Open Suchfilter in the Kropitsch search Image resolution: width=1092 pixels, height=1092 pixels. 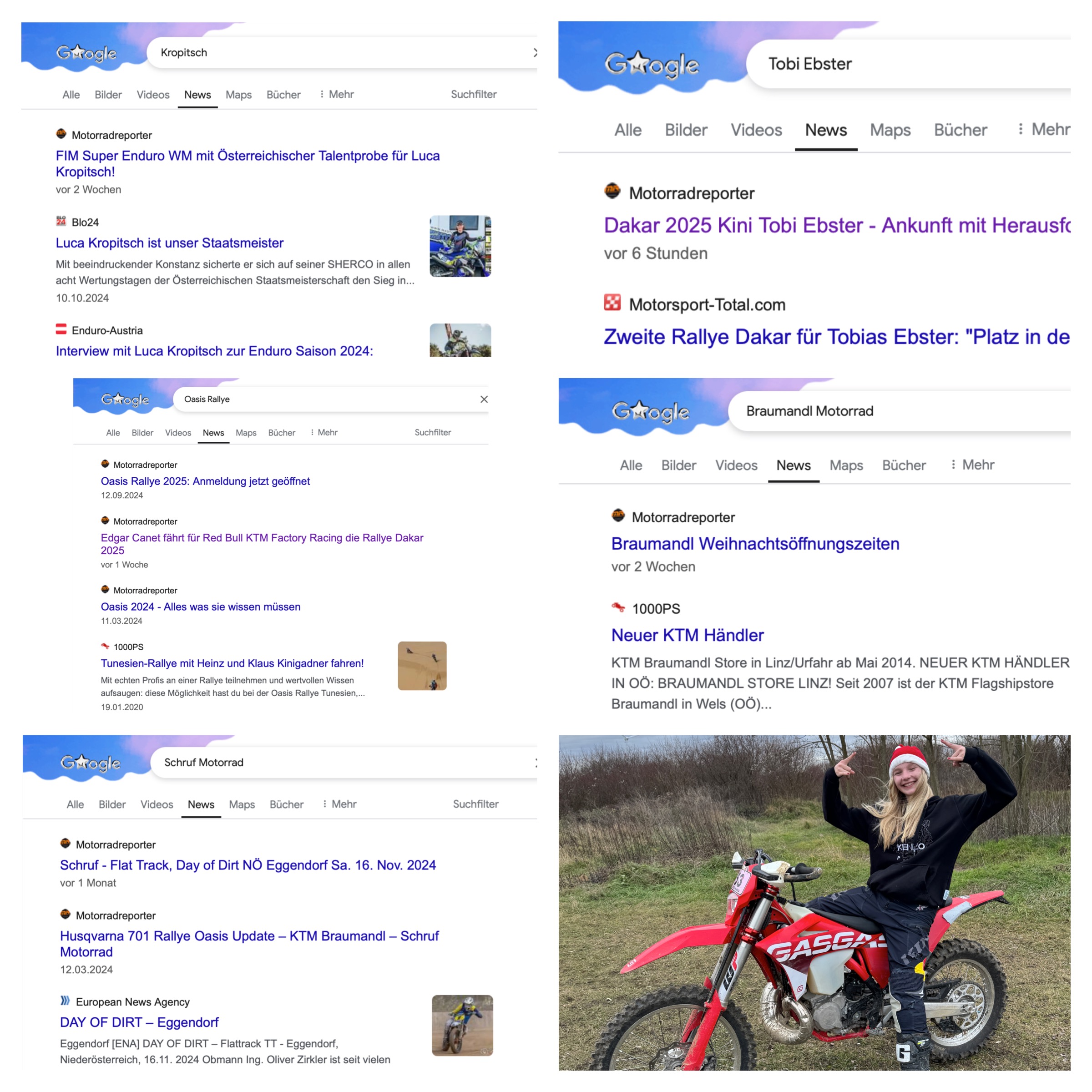pyautogui.click(x=474, y=94)
